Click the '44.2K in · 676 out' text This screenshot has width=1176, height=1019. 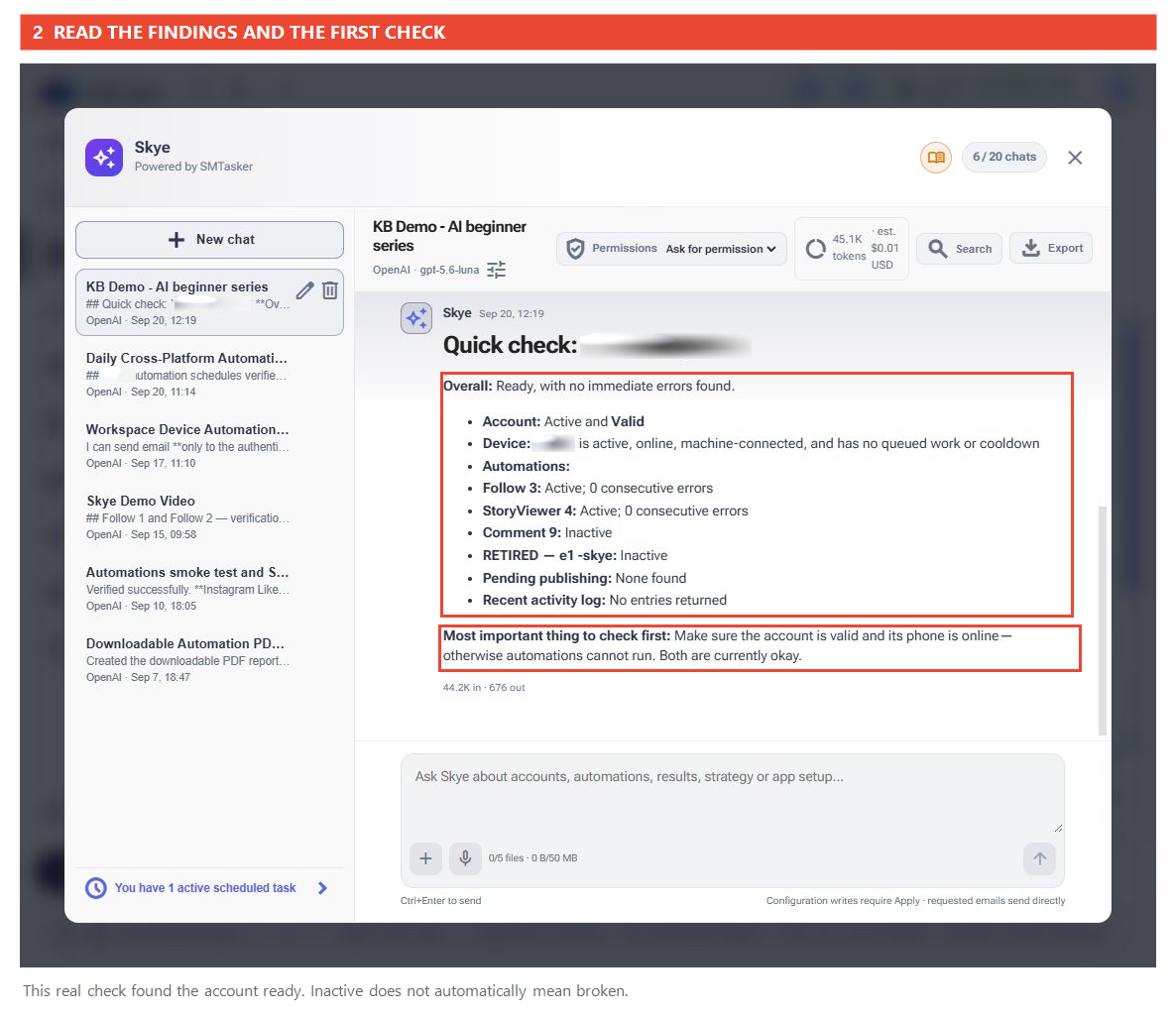pos(484,688)
